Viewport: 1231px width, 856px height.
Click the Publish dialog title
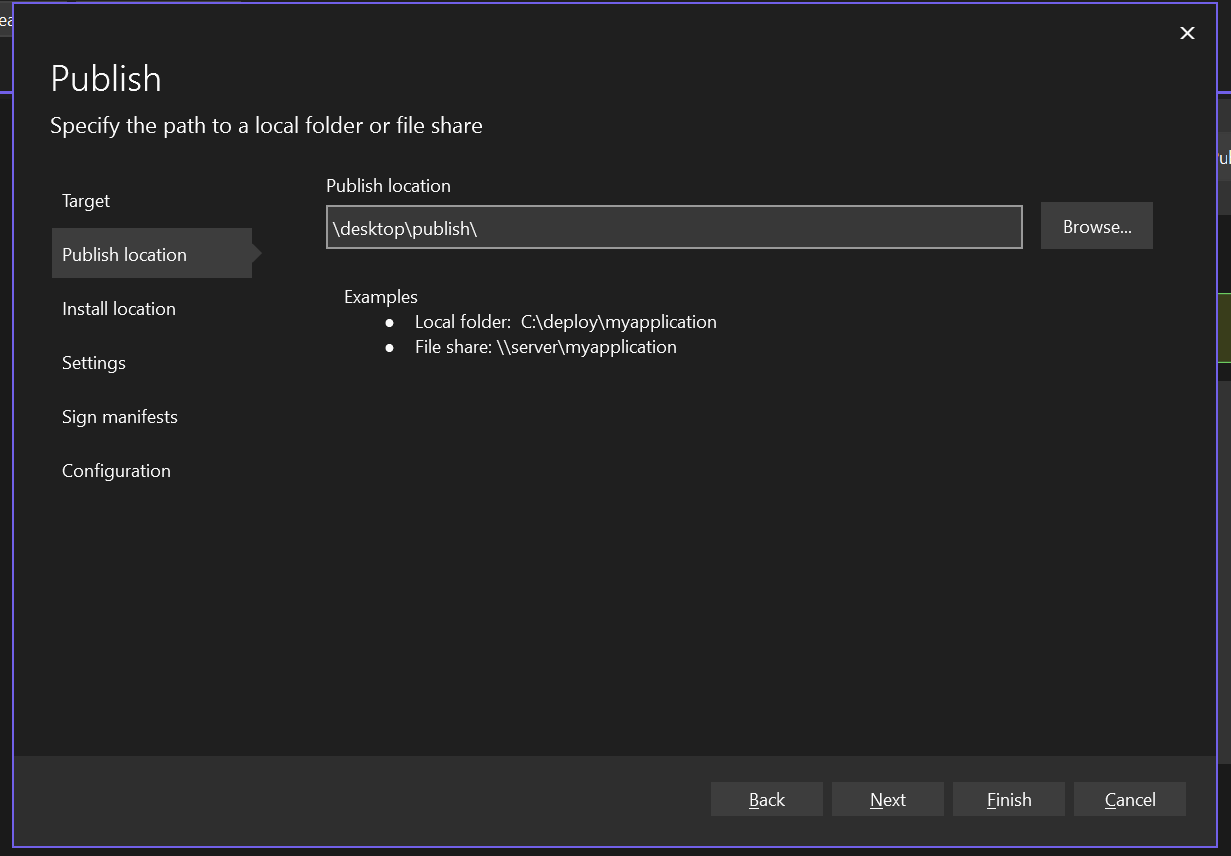click(105, 78)
